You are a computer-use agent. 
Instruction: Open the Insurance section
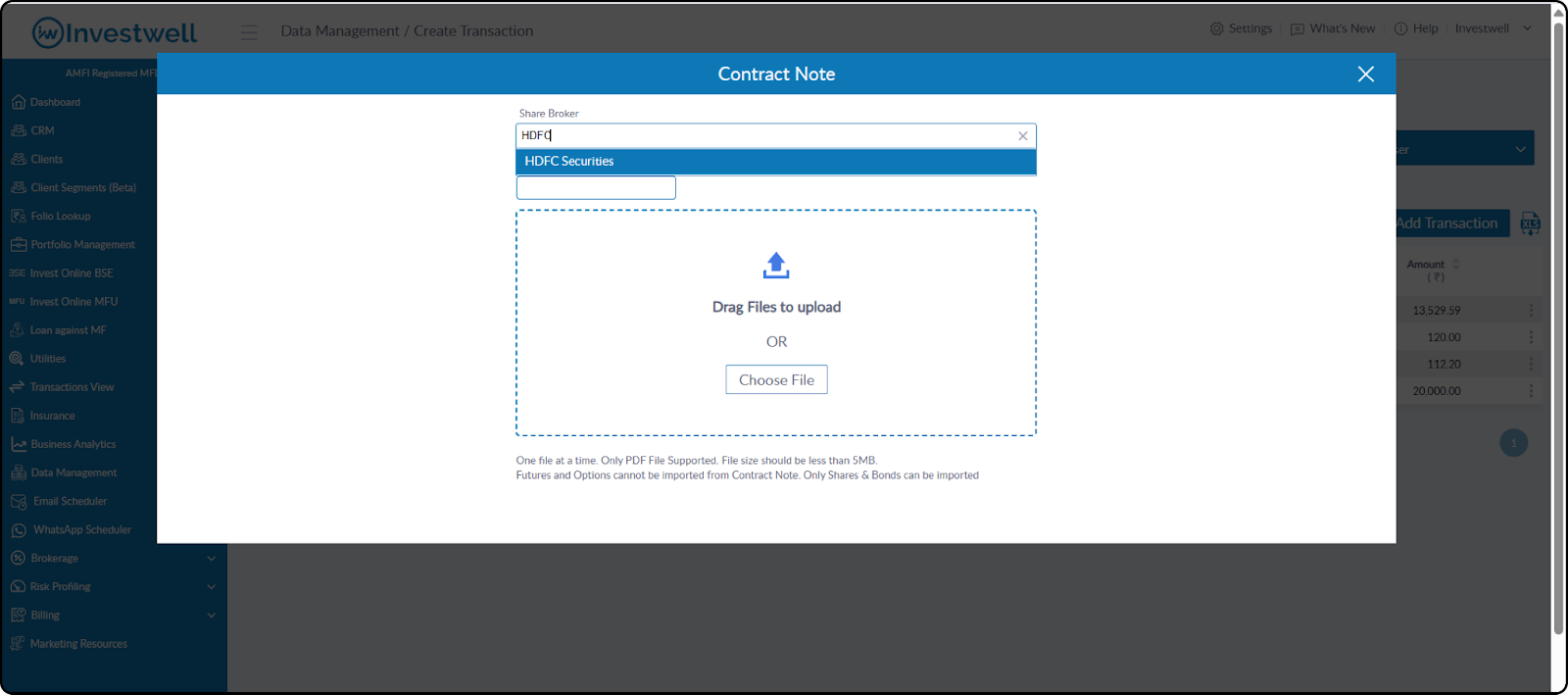(x=52, y=416)
